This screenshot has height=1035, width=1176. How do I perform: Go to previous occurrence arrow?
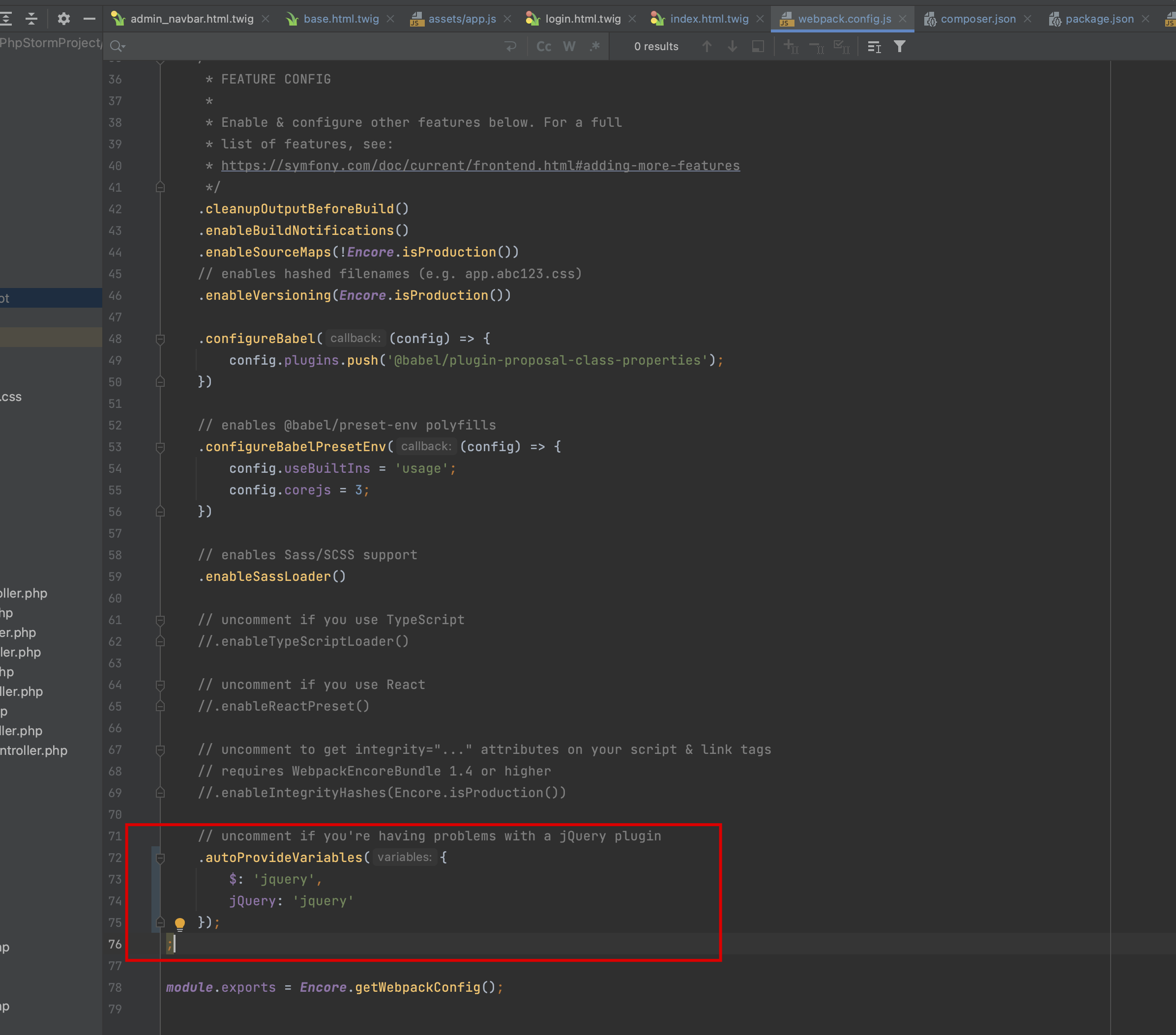point(707,47)
